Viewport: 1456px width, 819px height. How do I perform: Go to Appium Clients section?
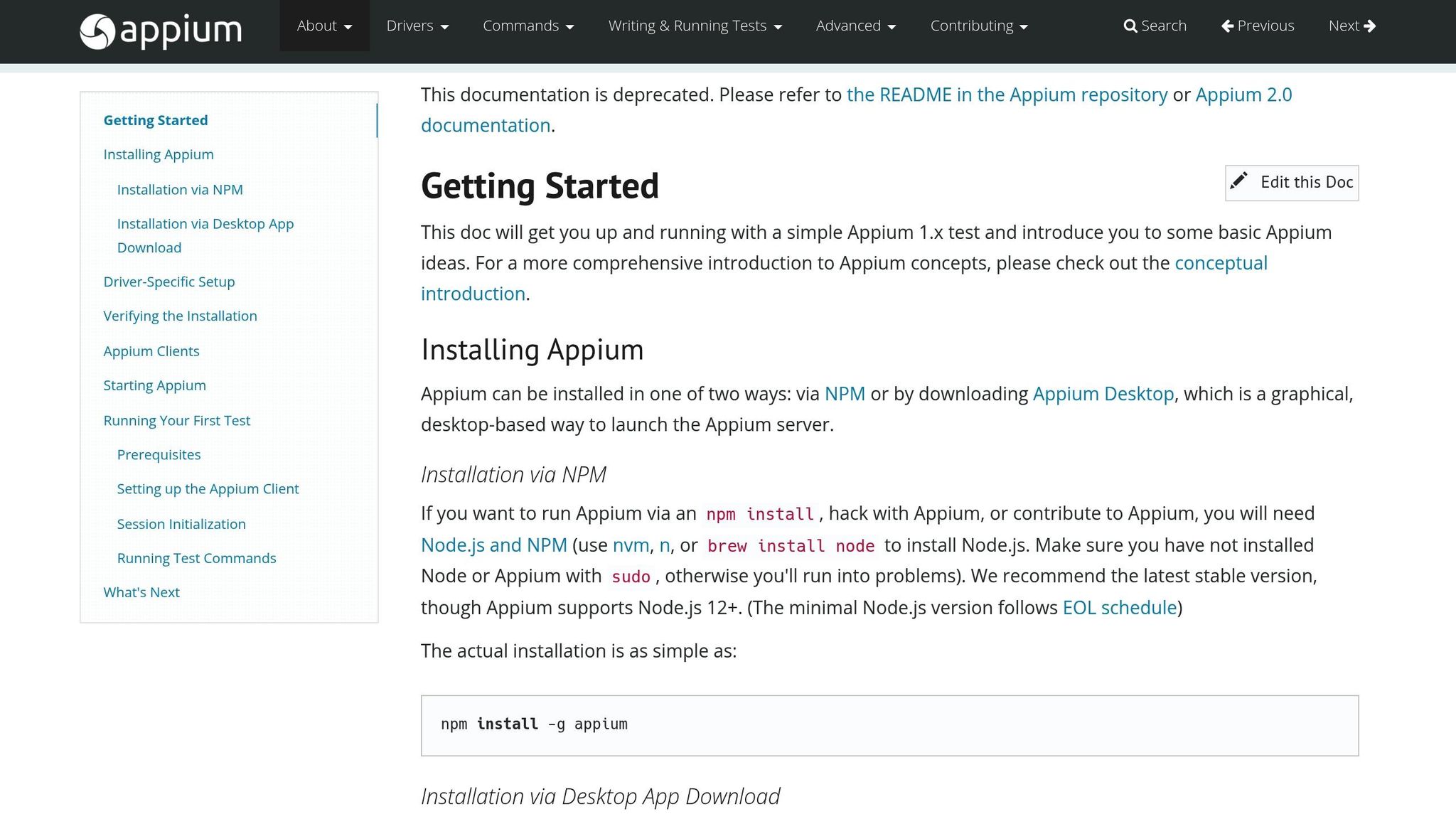(151, 350)
